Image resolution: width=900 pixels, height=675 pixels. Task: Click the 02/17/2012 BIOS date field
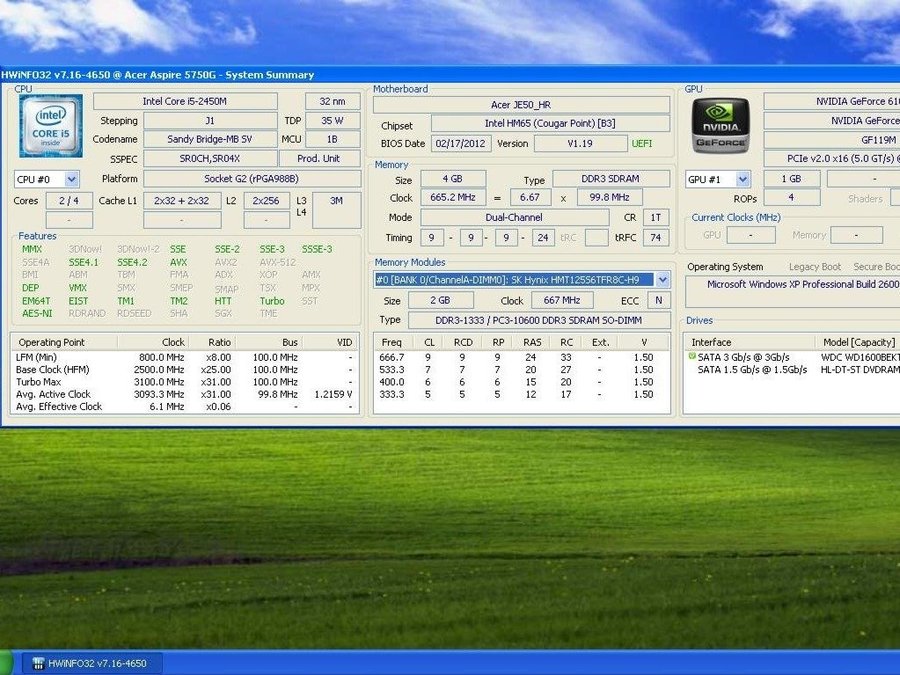coord(461,143)
